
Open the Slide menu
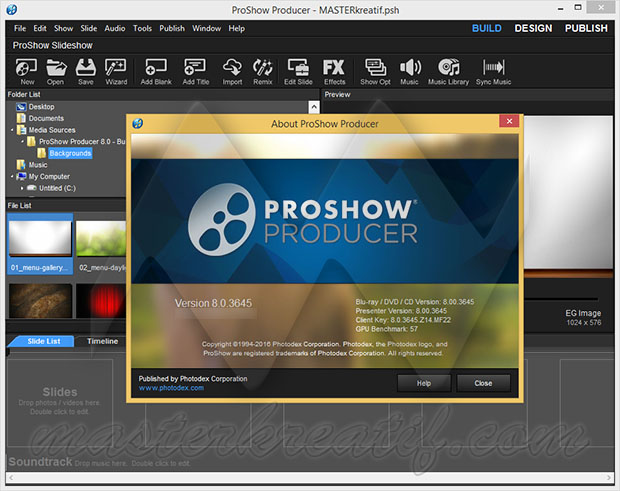tap(89, 28)
